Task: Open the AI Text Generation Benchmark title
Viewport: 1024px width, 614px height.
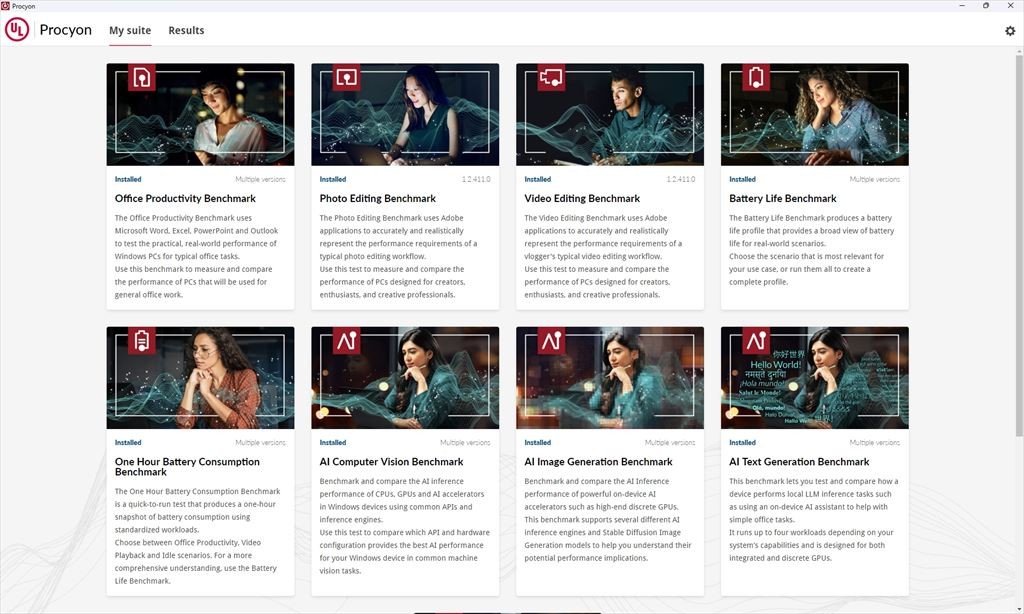Action: click(799, 462)
